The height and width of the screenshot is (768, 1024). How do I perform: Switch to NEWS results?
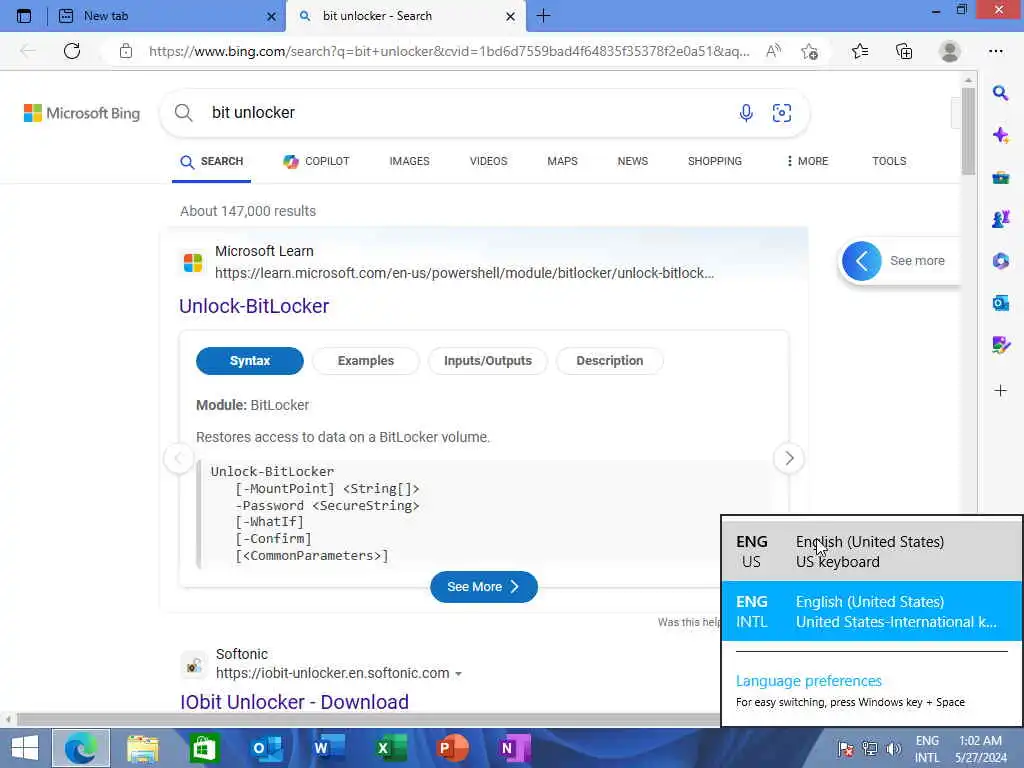pyautogui.click(x=633, y=161)
